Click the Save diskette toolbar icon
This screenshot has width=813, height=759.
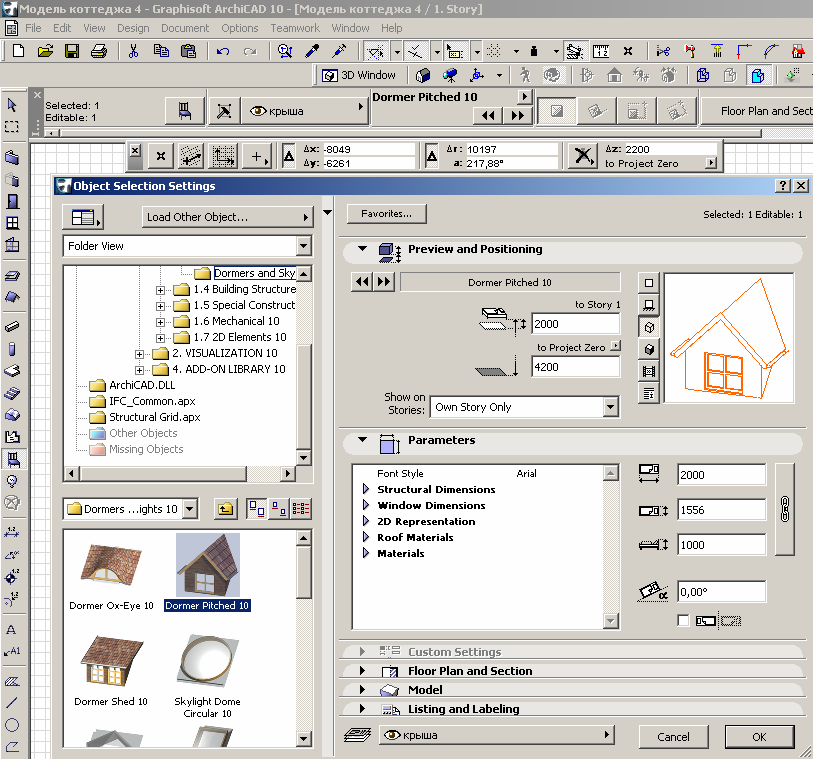click(72, 51)
